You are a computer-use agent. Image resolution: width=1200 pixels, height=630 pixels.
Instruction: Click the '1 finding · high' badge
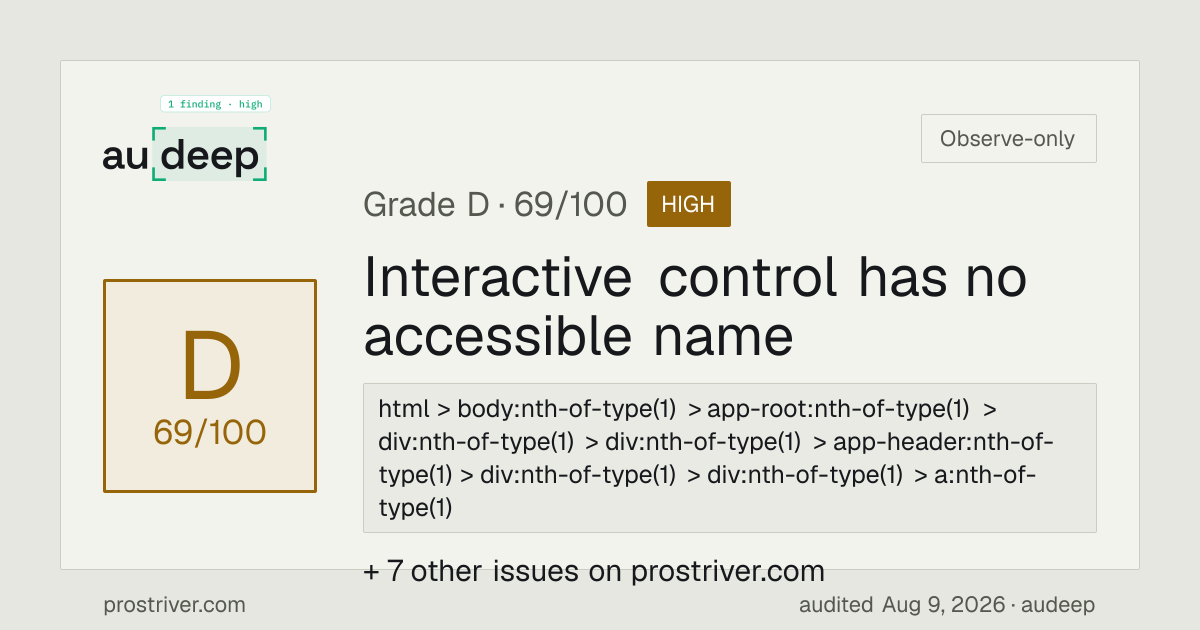click(215, 104)
